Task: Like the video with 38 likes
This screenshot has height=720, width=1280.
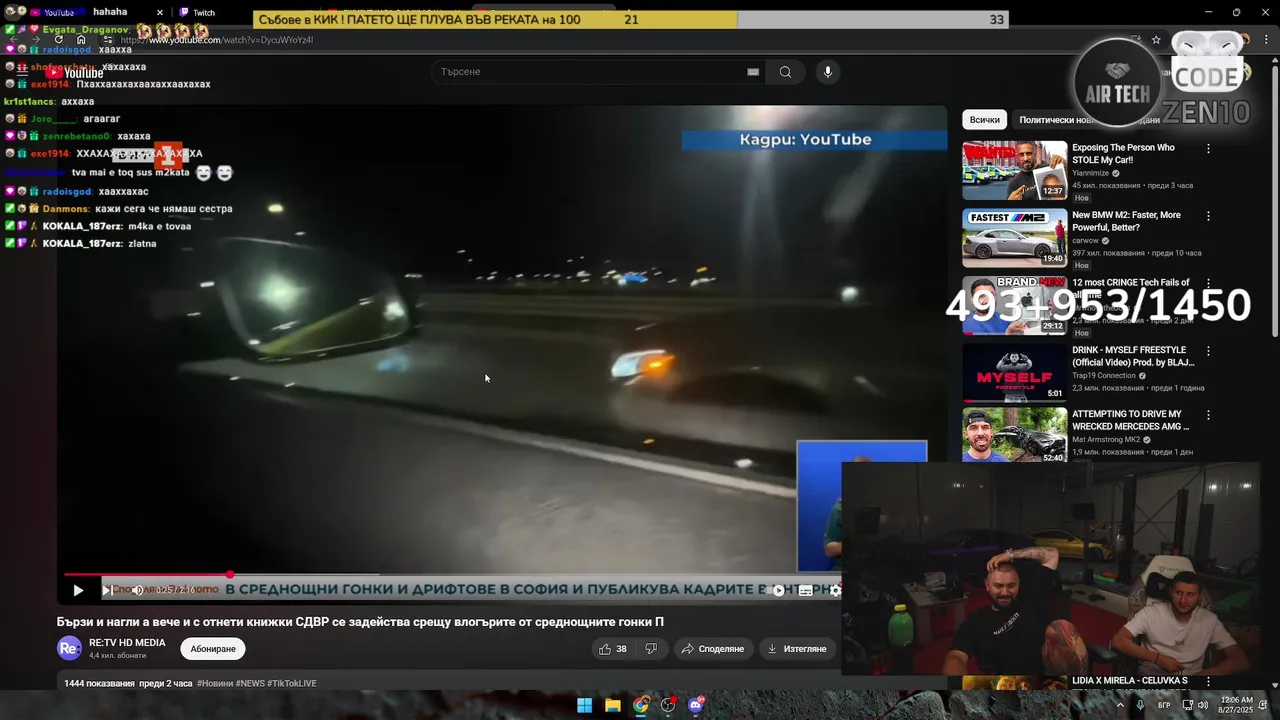Action: [613, 649]
